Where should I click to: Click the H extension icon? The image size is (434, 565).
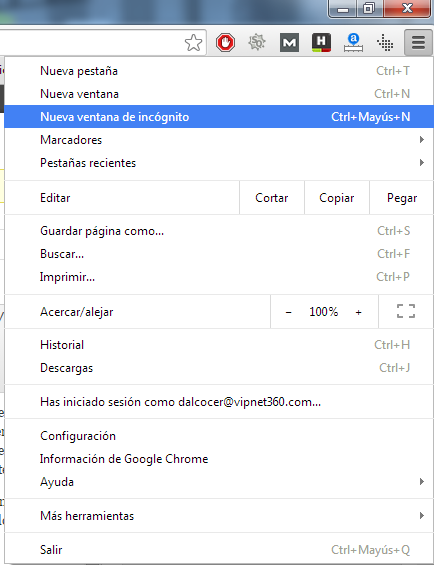click(x=321, y=43)
